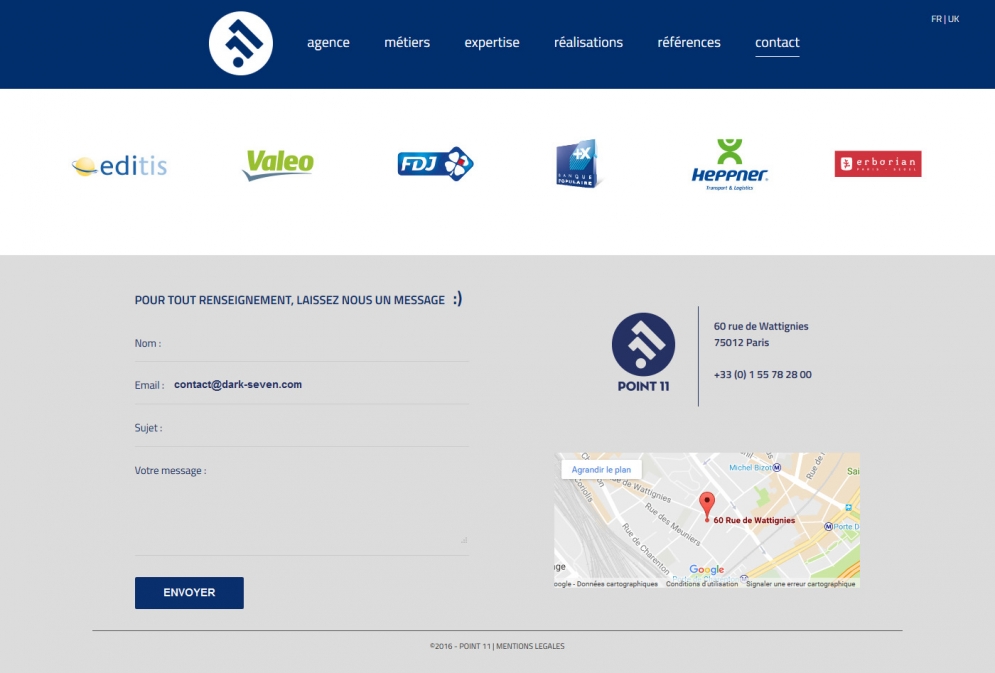Open Signaler une erreur cartographique link
This screenshot has height=673, width=995.
click(x=801, y=584)
